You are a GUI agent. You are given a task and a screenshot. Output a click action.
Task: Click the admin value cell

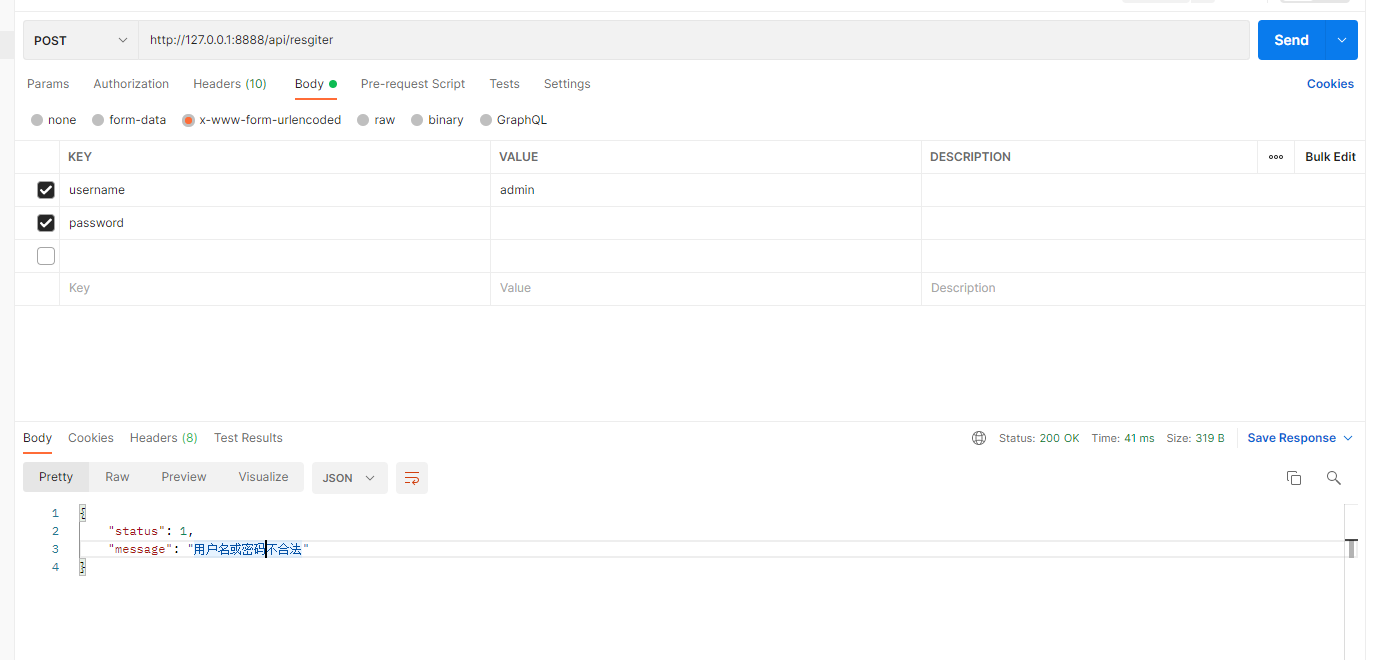click(706, 190)
